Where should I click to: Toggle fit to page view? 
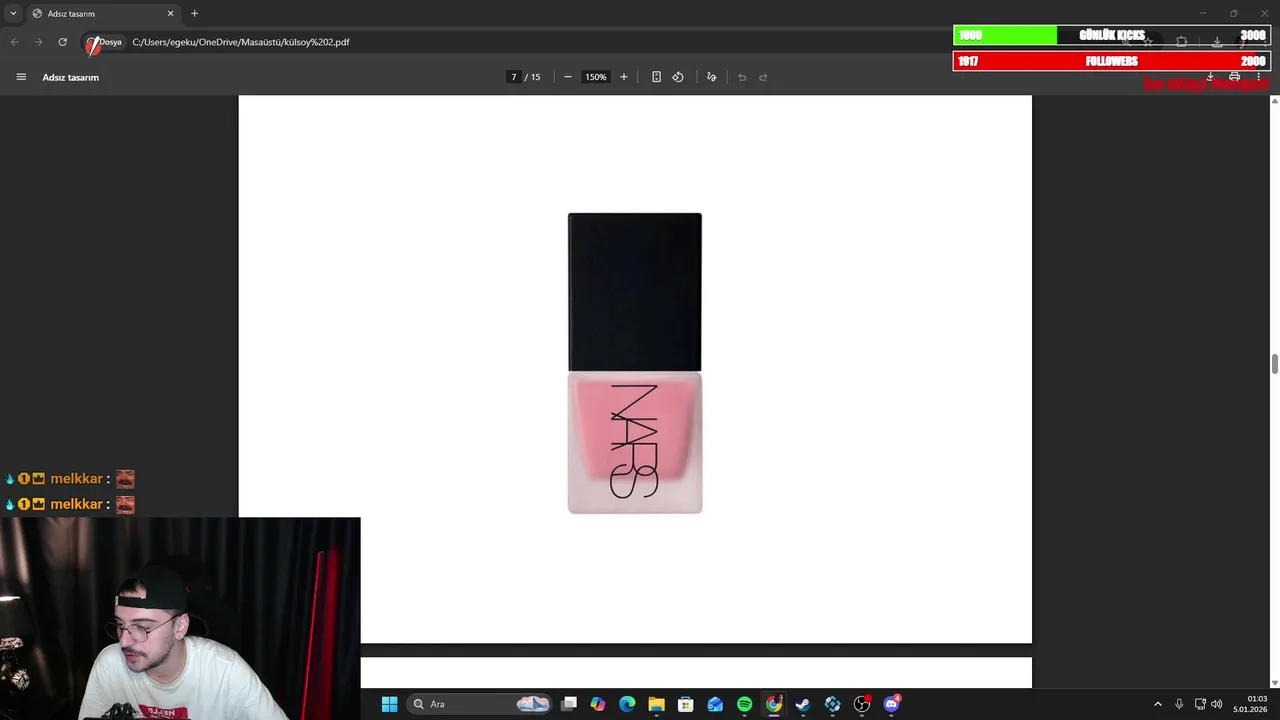click(x=656, y=77)
